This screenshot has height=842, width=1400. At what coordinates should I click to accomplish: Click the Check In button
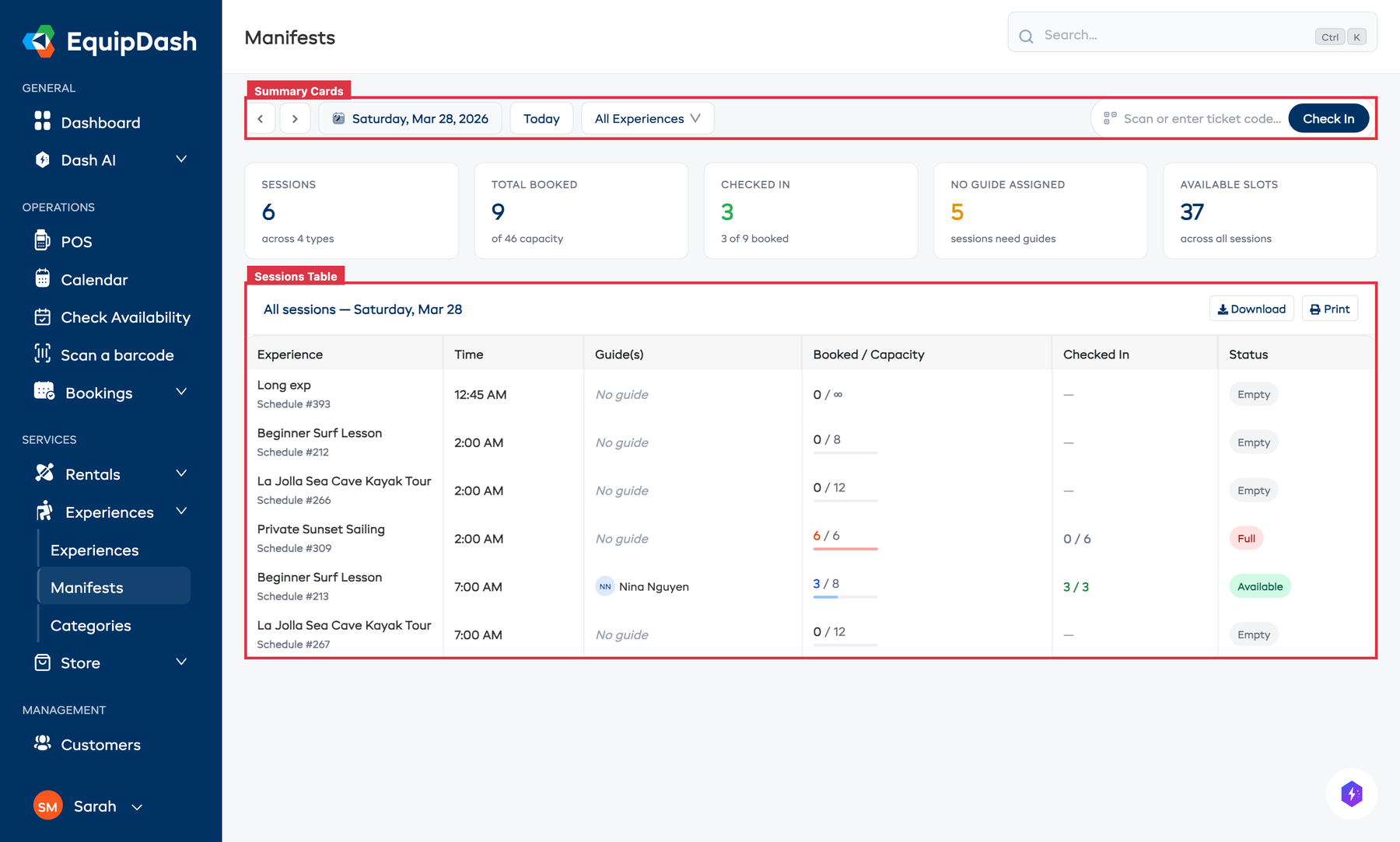[x=1328, y=118]
